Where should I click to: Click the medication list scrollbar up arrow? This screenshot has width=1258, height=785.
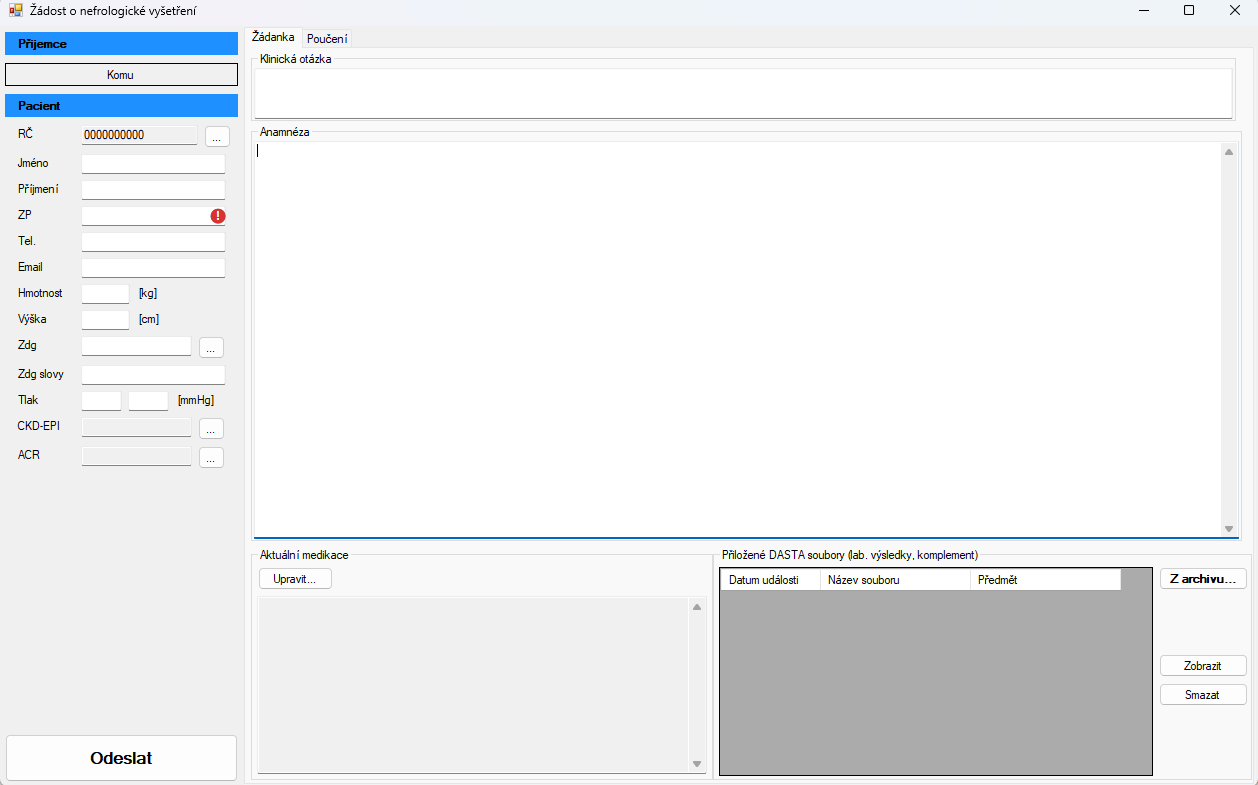pyautogui.click(x=697, y=607)
